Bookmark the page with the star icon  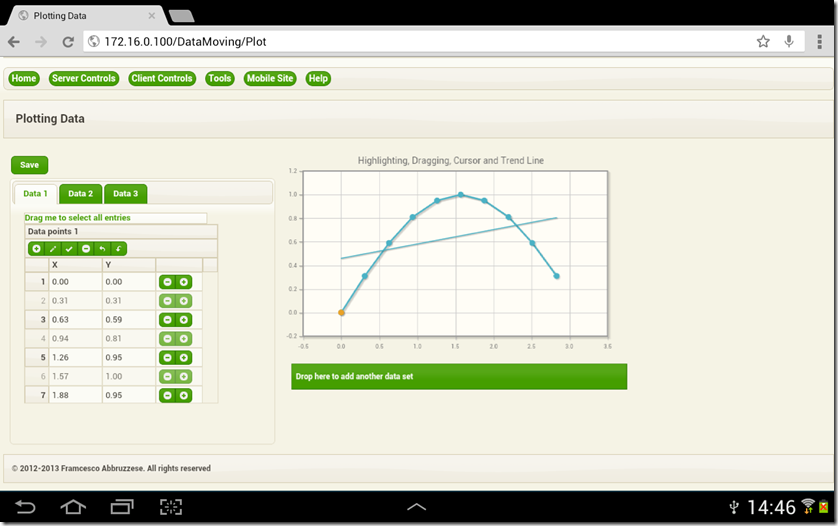pos(763,41)
